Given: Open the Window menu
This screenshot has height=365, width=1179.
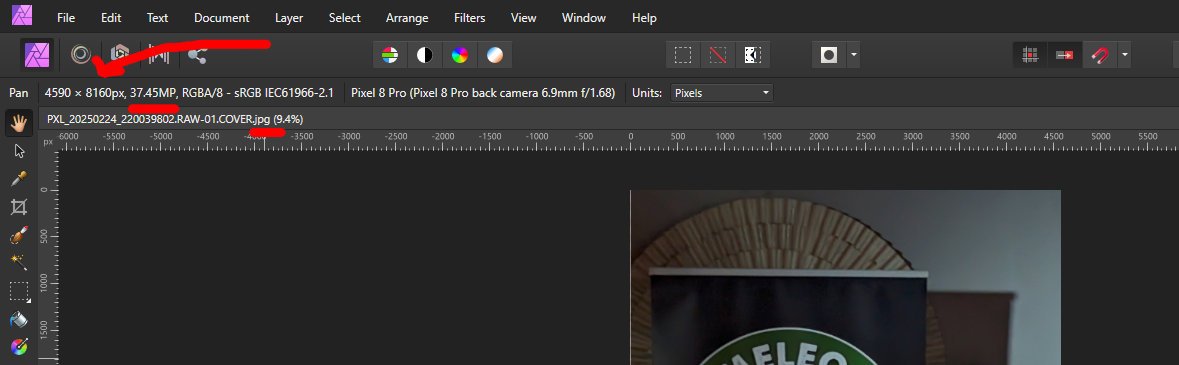Looking at the screenshot, I should 584,17.
